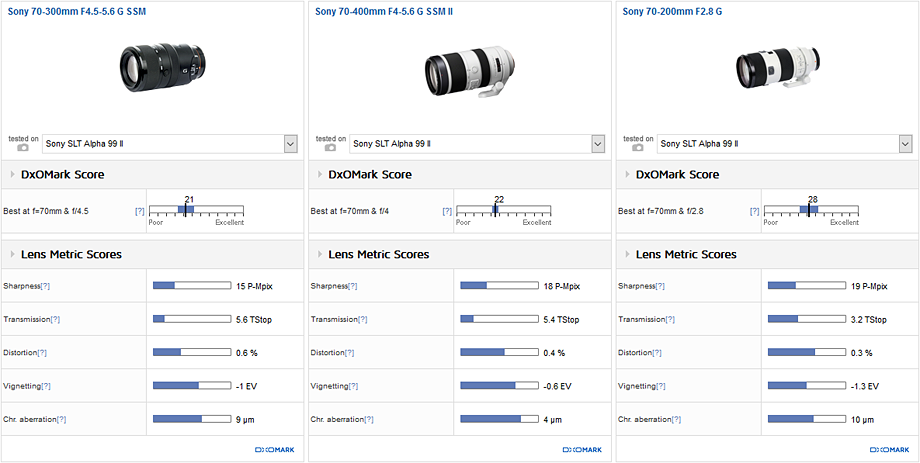Collapse Lens Metric Scores for 70-400mm lens
This screenshot has width=920, height=463.
[x=320, y=254]
